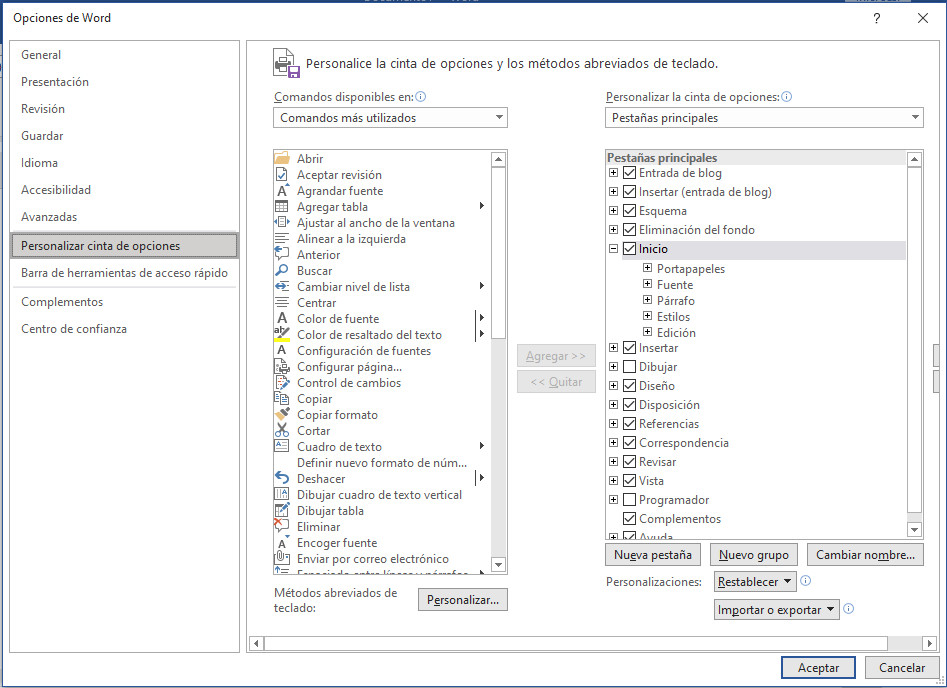
Task: Pick the Agrandar fuente icon
Action: [x=282, y=191]
